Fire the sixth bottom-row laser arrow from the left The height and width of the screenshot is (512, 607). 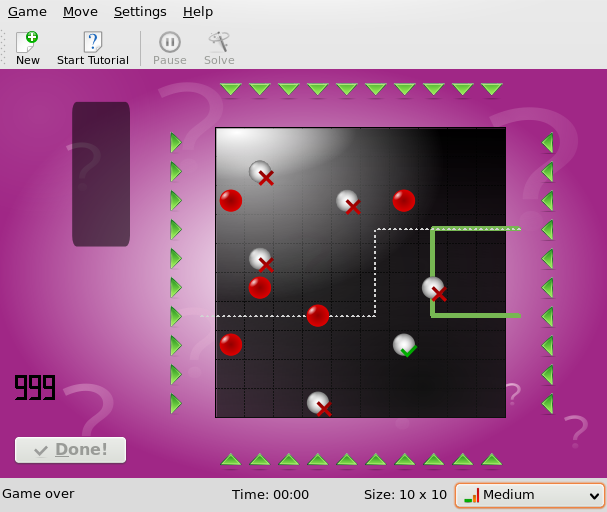(x=376, y=459)
